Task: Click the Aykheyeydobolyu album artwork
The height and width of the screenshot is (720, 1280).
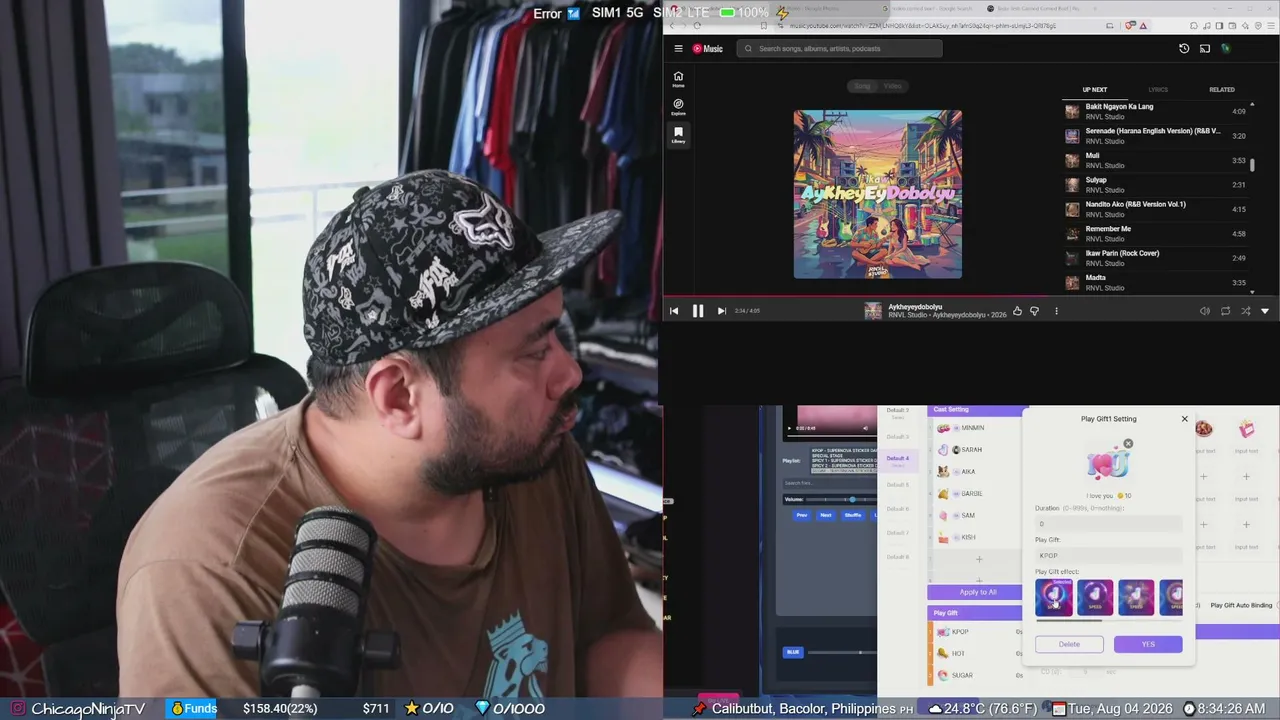Action: [878, 194]
